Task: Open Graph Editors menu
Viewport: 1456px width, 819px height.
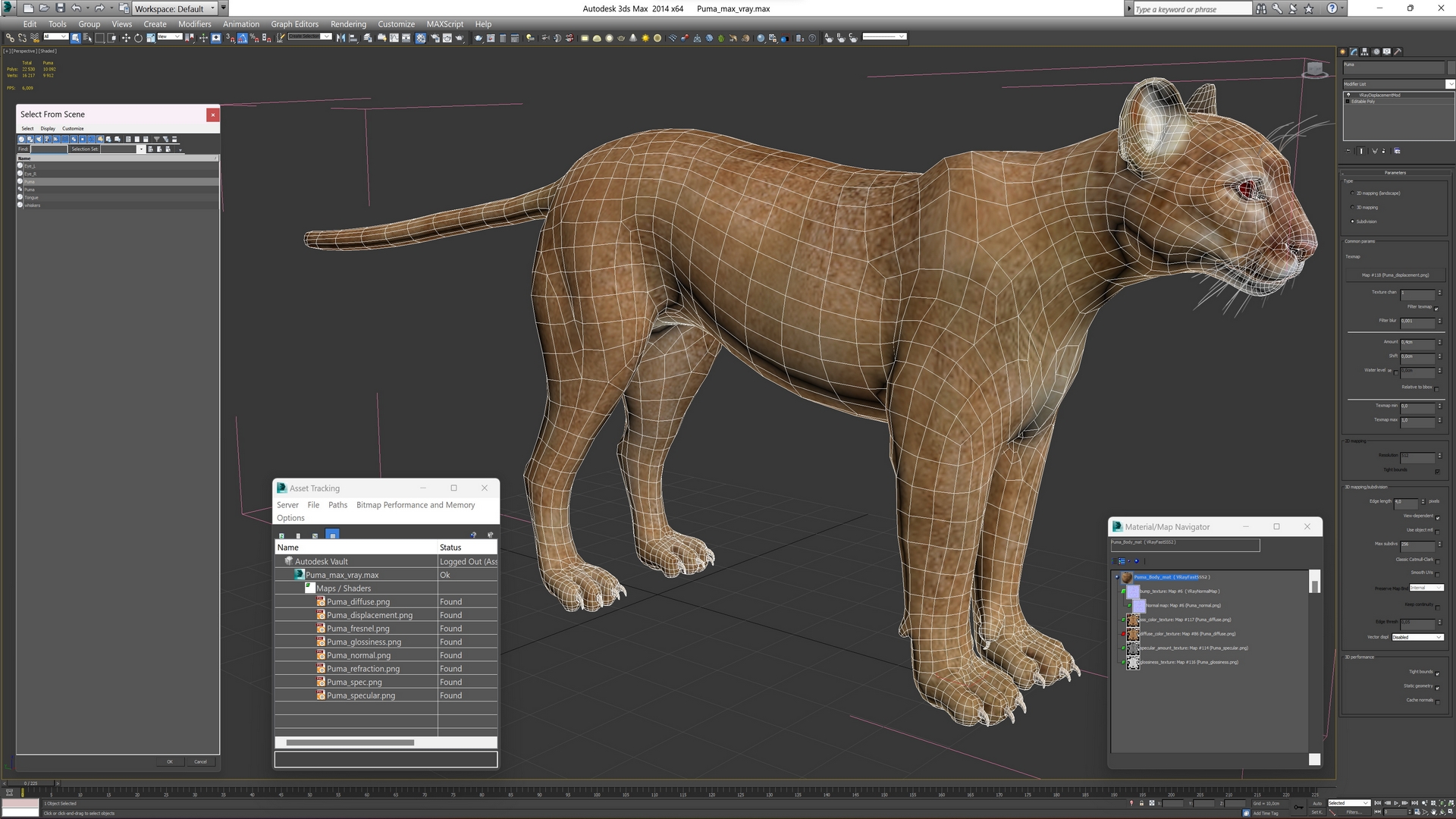Action: click(x=295, y=24)
